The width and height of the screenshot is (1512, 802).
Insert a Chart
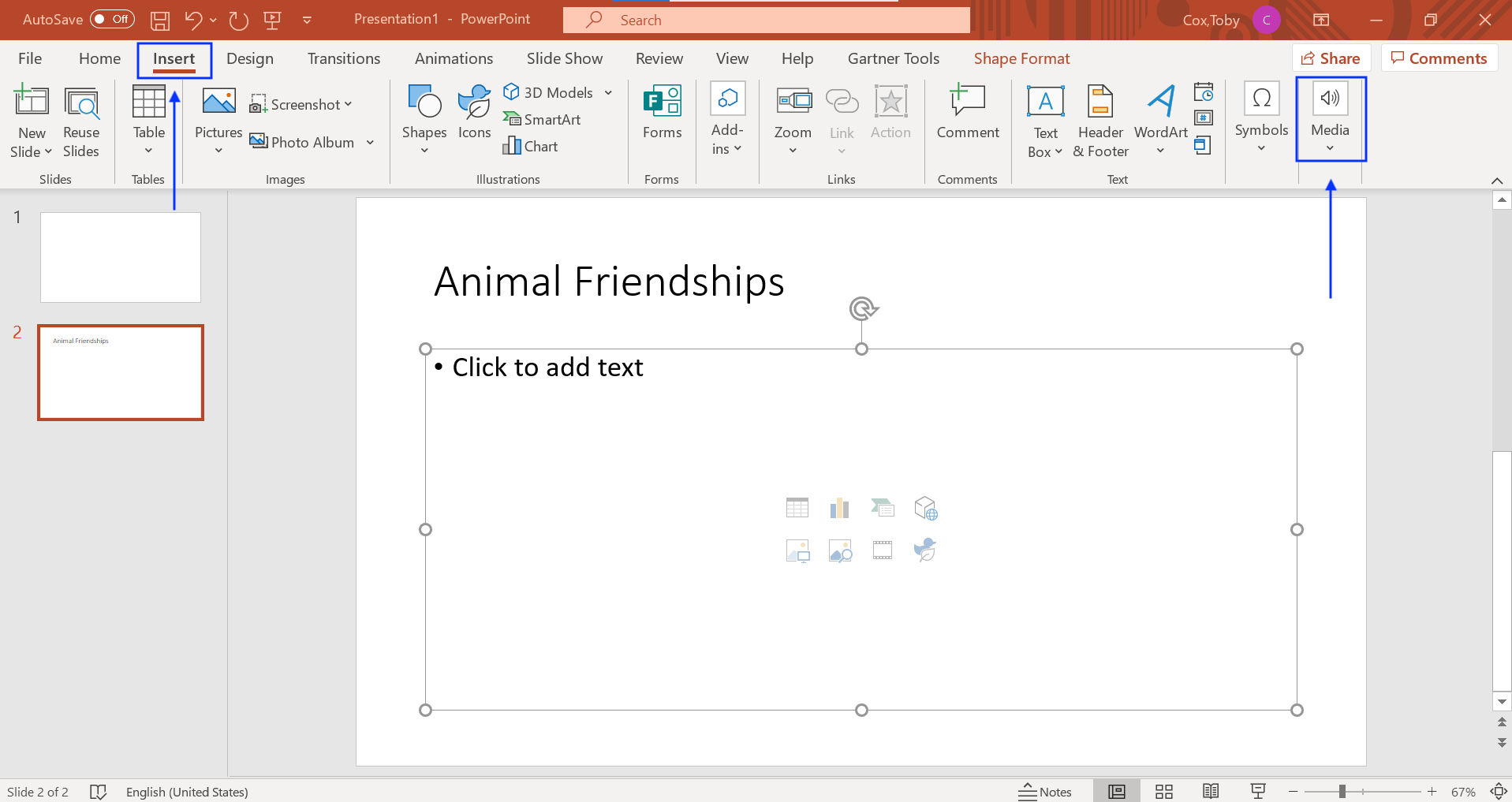point(531,146)
